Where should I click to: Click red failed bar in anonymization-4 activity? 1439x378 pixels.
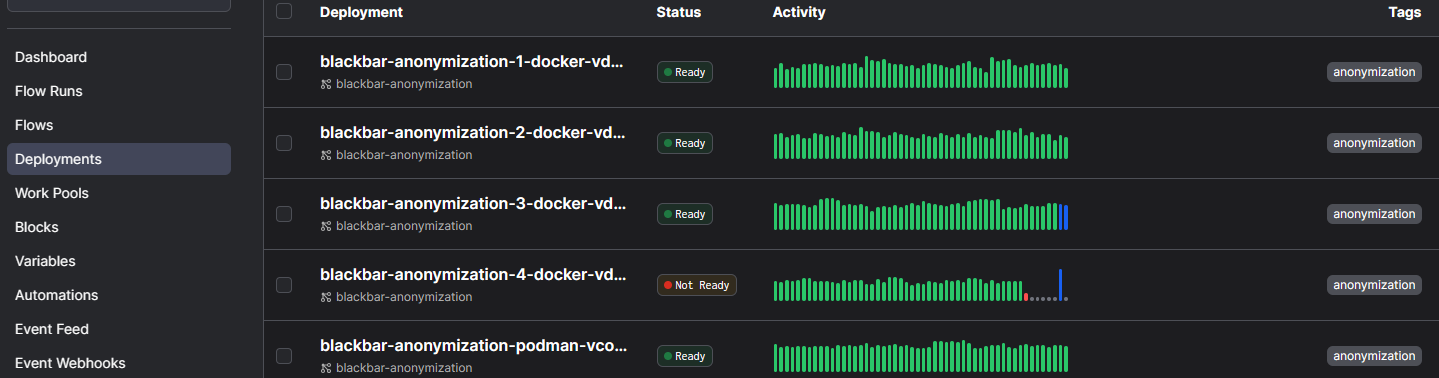tap(1026, 297)
